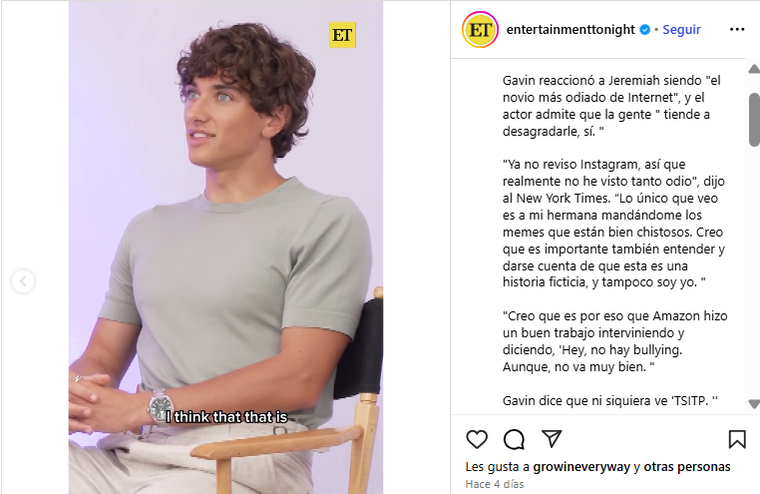Image resolution: width=760 pixels, height=494 pixels.
Task: Like the post with the heart icon
Action: [476, 439]
